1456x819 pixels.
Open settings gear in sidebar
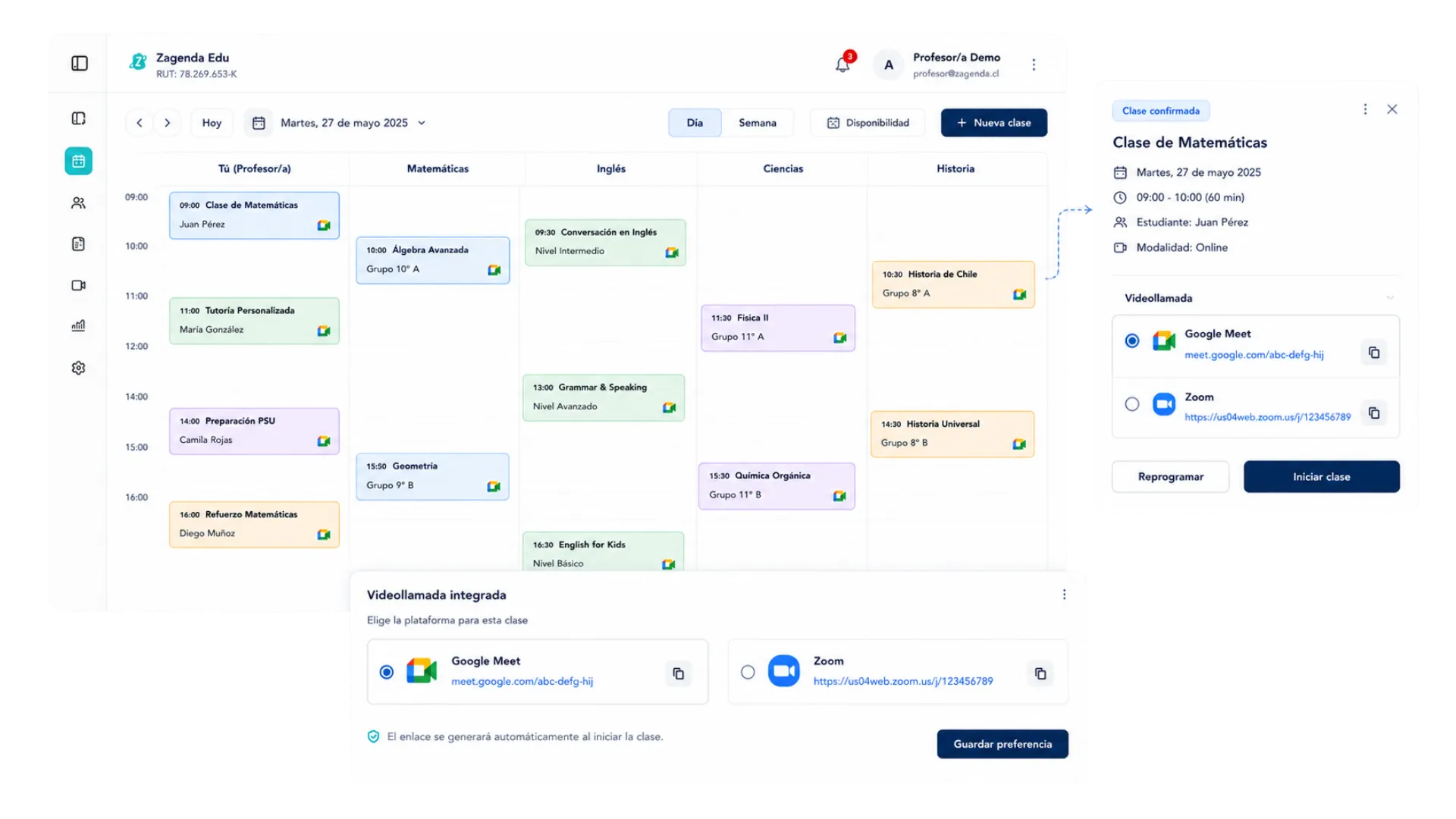(79, 368)
